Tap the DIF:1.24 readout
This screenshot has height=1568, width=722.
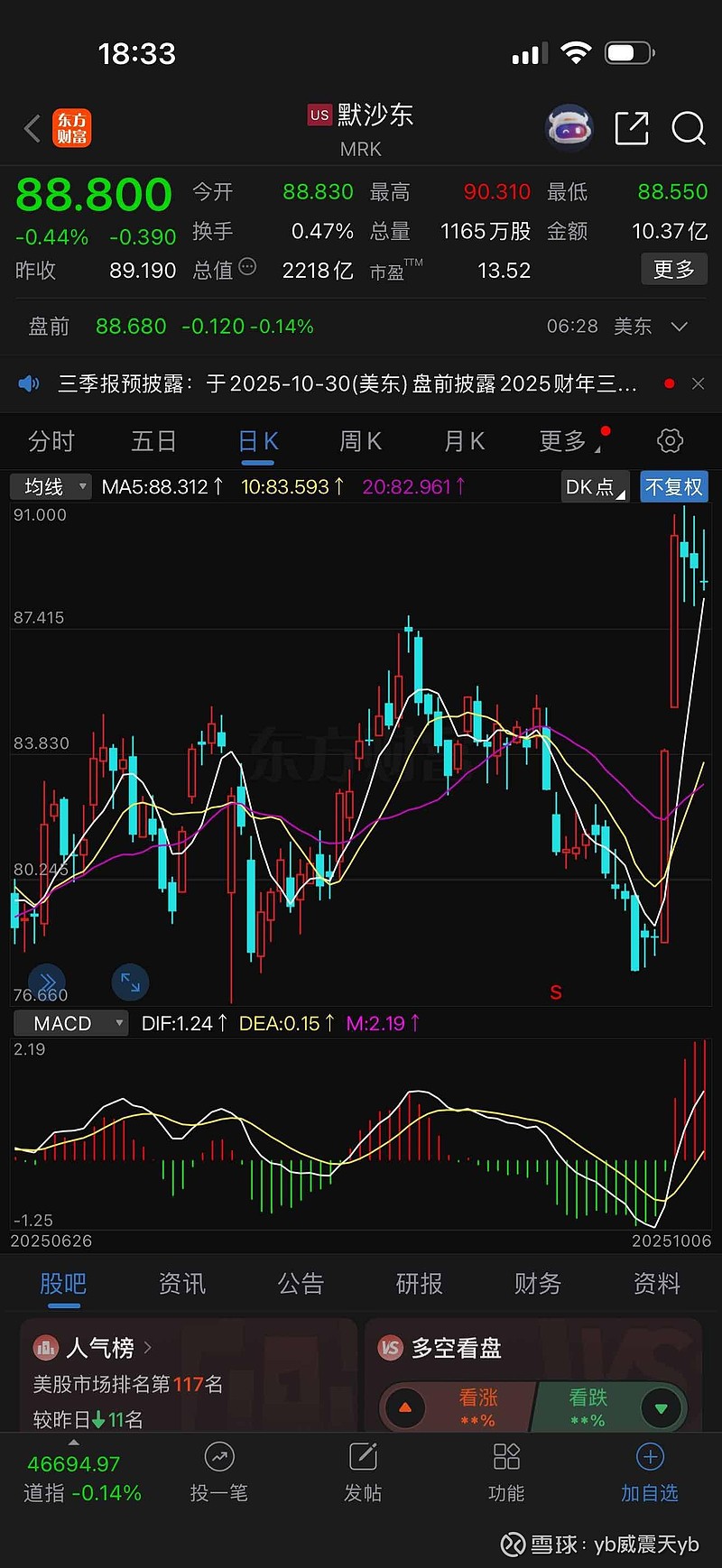coord(184,1023)
